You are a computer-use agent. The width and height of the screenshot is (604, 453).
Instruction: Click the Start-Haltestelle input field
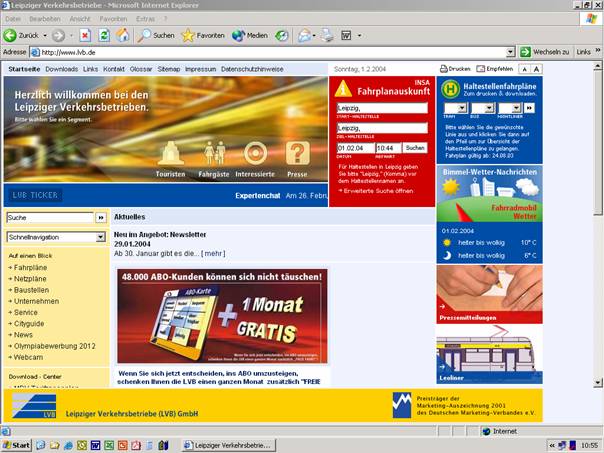point(382,108)
